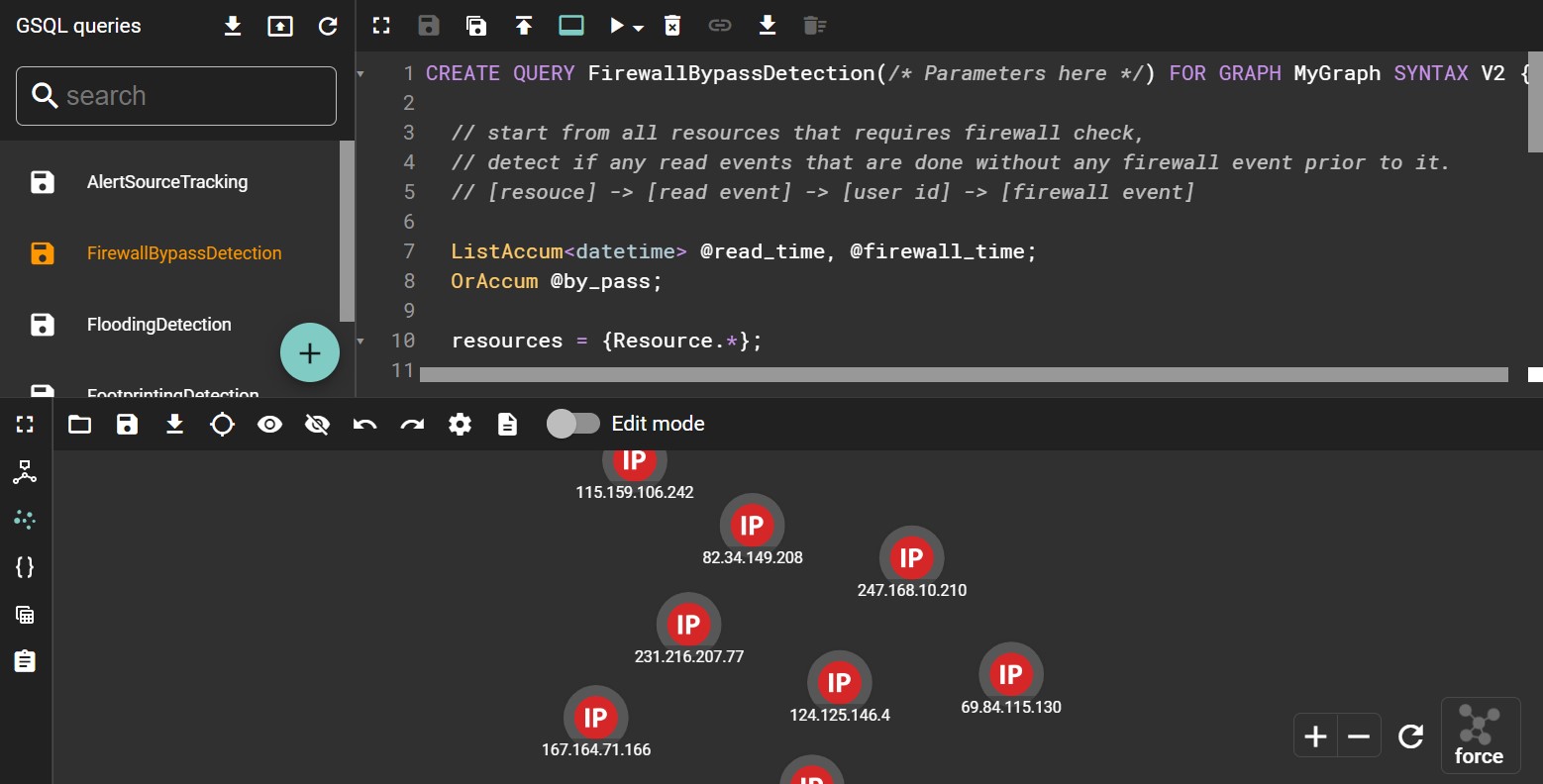Show the query endpoint link icon
Image resolution: width=1543 pixels, height=784 pixels.
[x=720, y=26]
